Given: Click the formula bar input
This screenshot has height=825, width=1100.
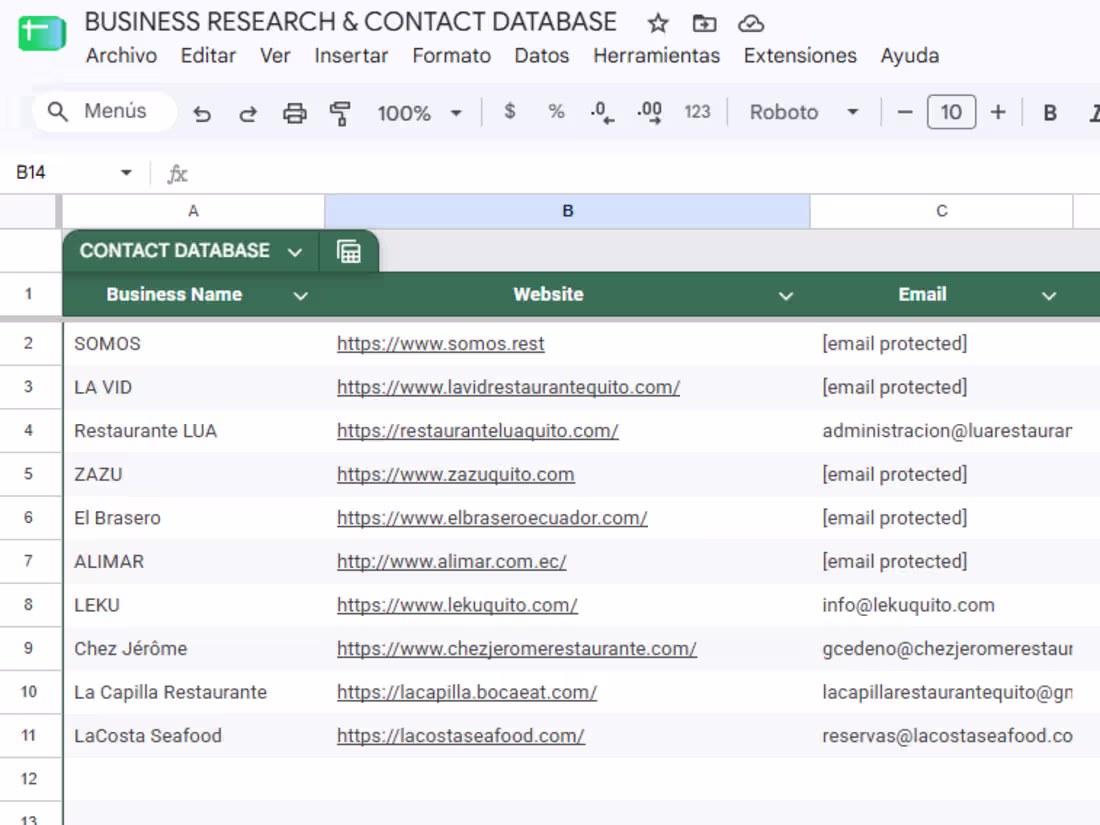Looking at the screenshot, I should pos(645,173).
